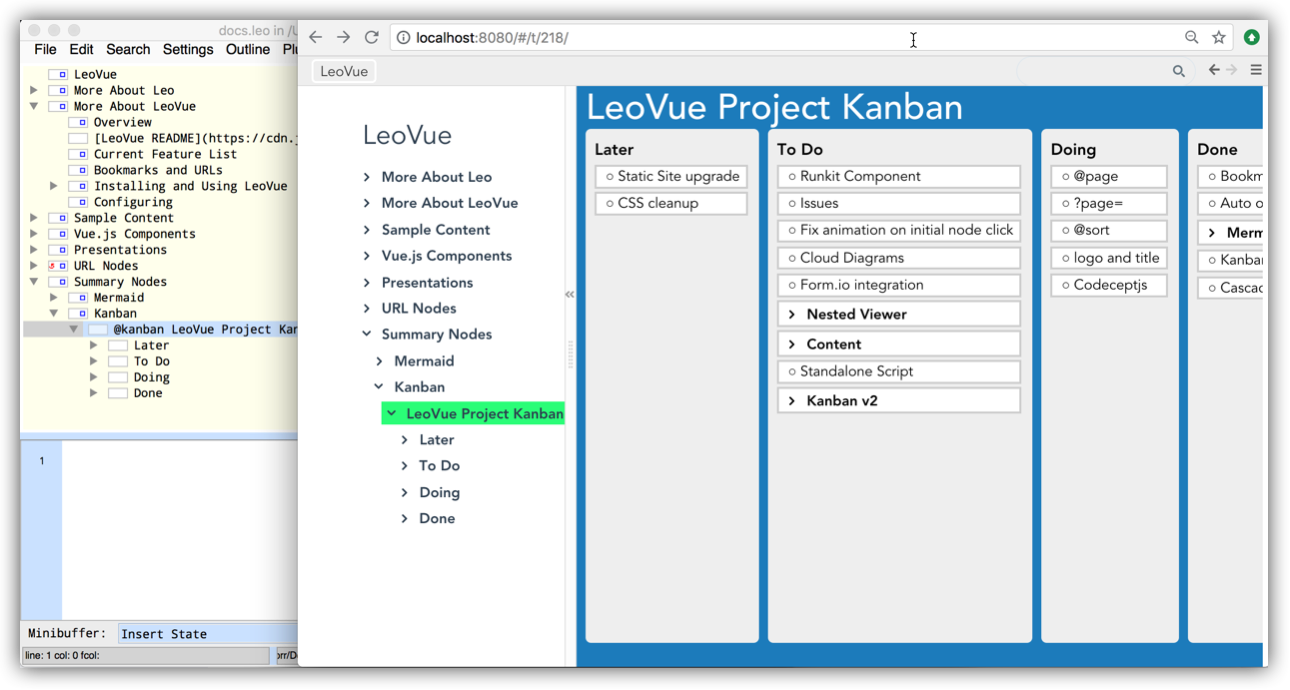Open the Cloud Diagrams card
Screen dimensions: 1290x690
(x=899, y=258)
